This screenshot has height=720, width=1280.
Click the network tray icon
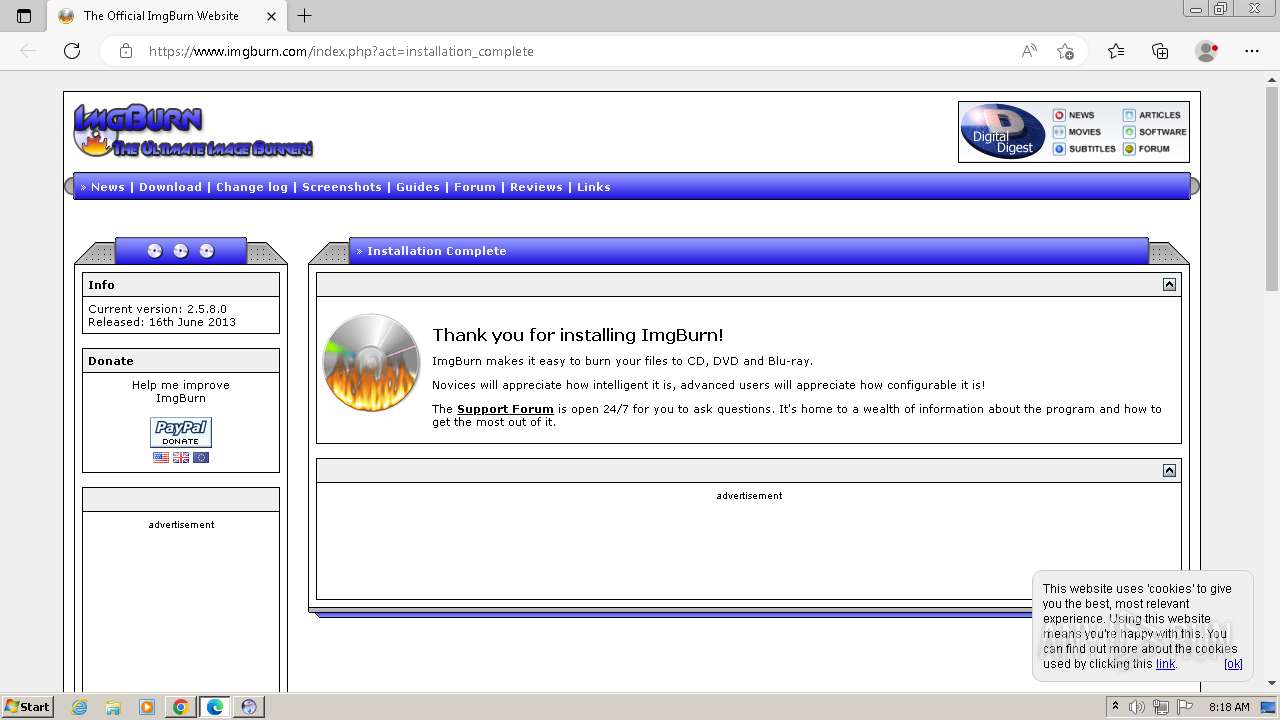(1160, 707)
